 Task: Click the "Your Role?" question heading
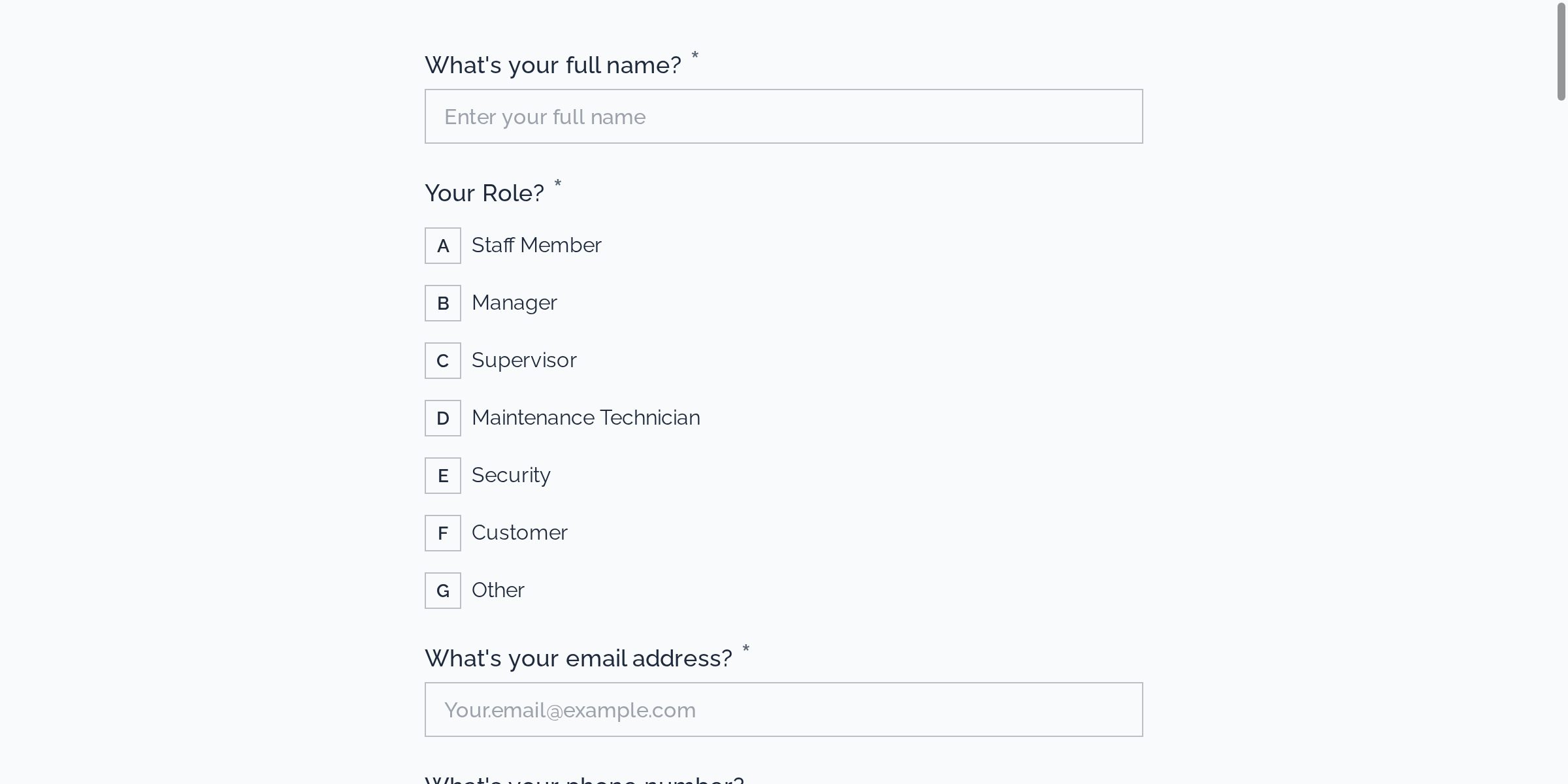[484, 193]
